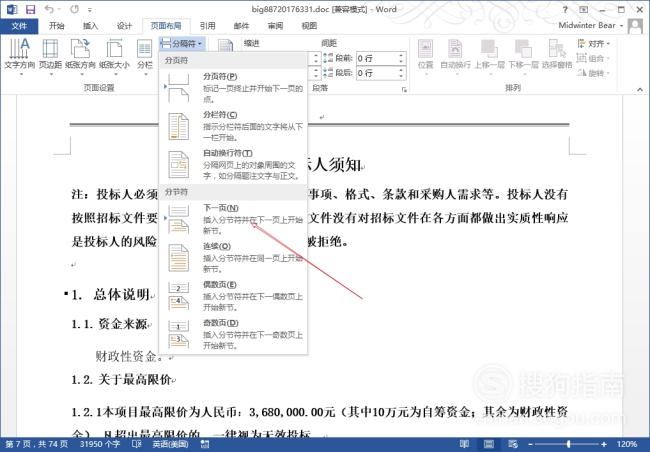Switch to the 开始 (Home) tab
This screenshot has width=650, height=452.
56,26
